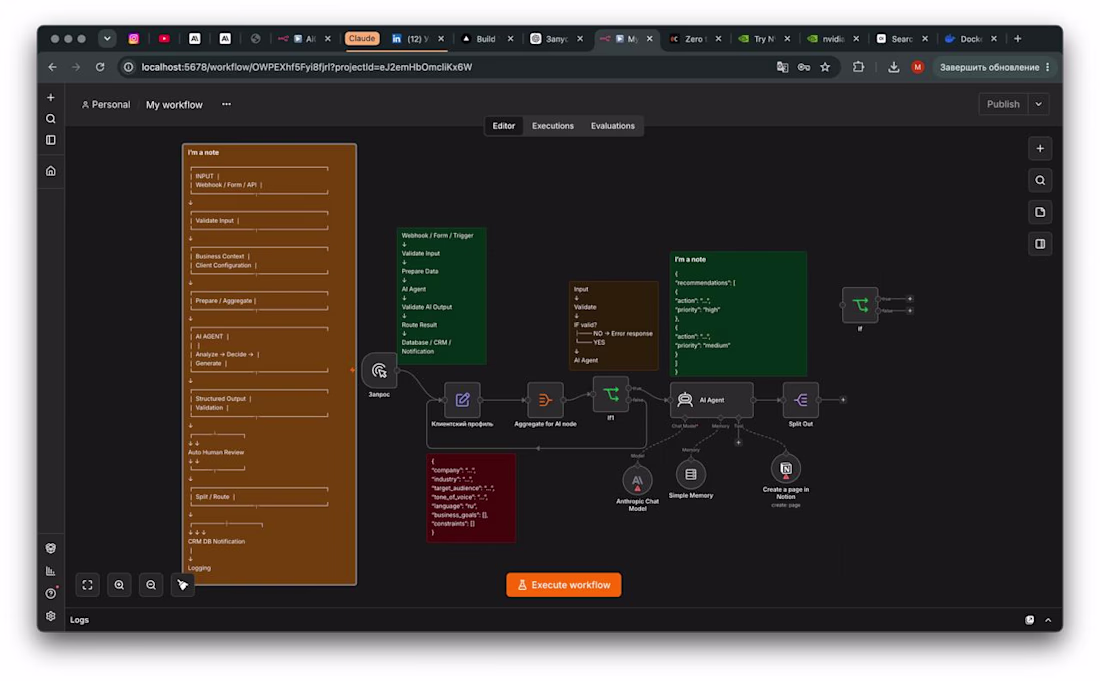This screenshot has height=681, width=1100.
Task: Switch to the Claude browser tab
Action: [x=361, y=39]
